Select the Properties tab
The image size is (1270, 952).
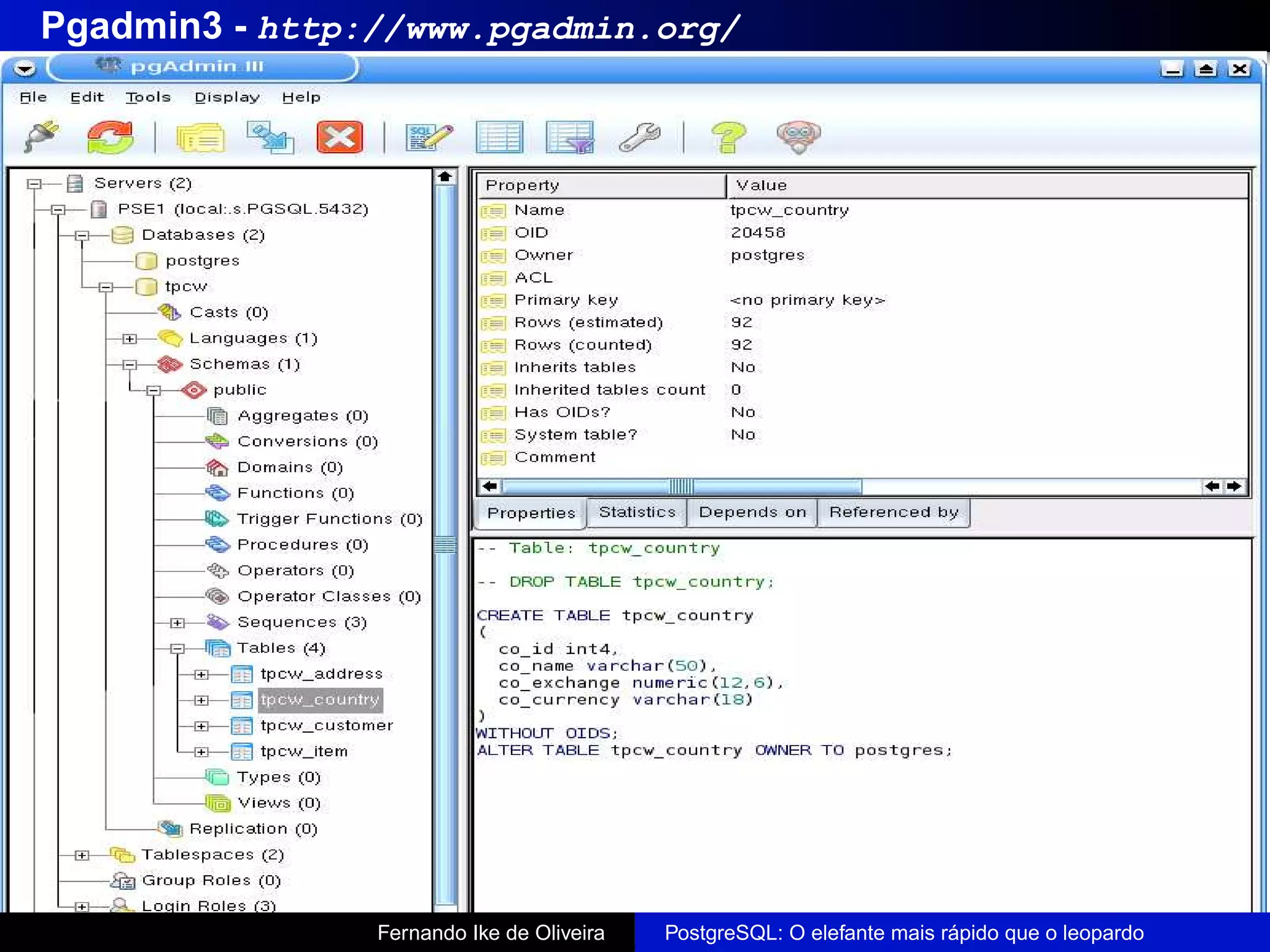[531, 513]
